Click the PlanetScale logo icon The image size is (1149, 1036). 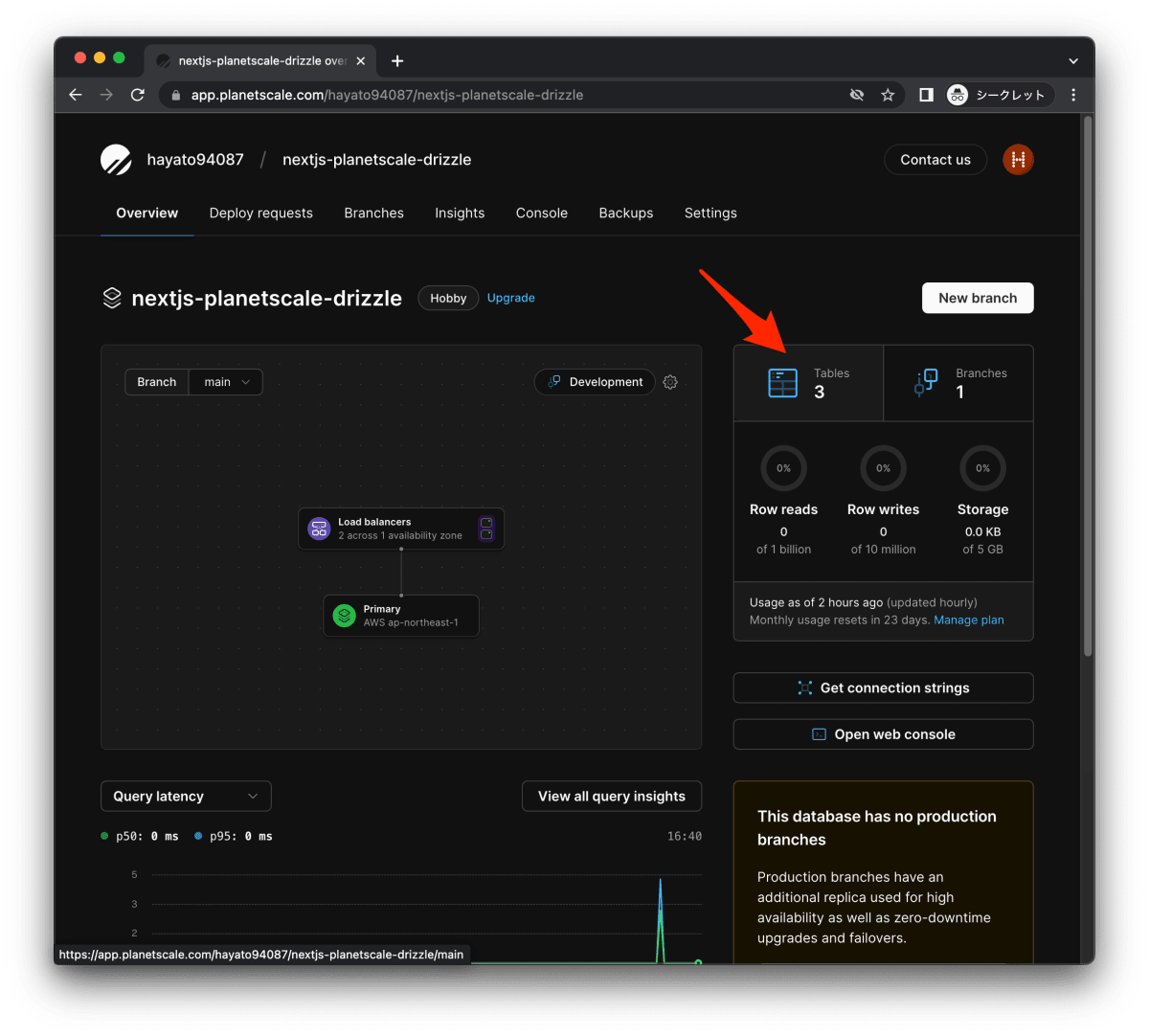tap(116, 160)
